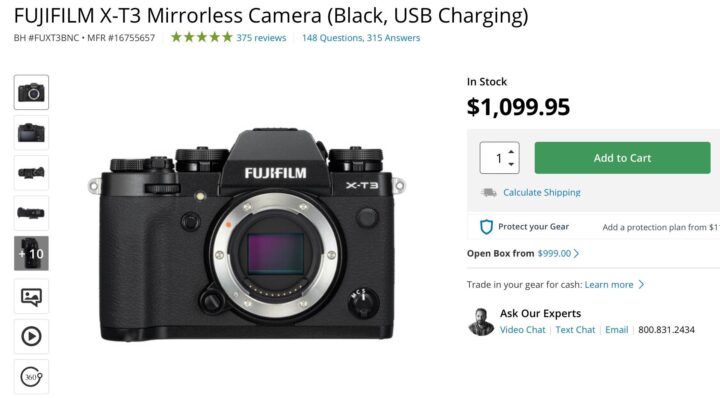This screenshot has width=720, height=398.
Task: Click the Add to Cart button
Action: pos(622,158)
